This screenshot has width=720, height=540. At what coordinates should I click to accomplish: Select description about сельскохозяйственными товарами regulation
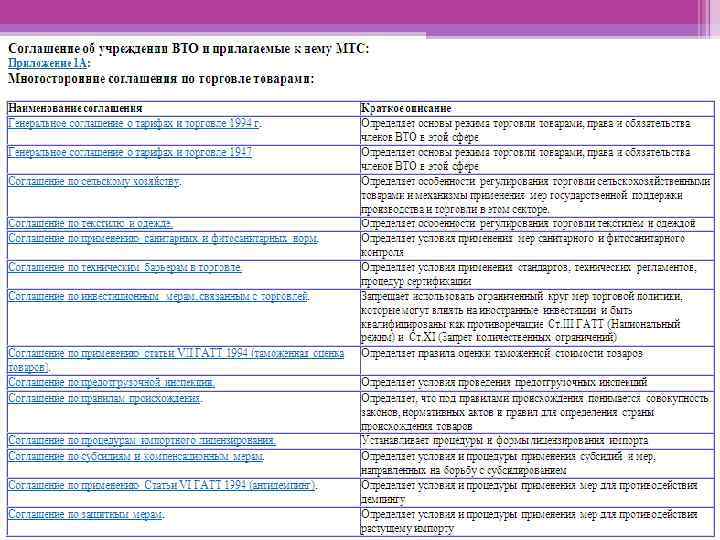coord(535,195)
